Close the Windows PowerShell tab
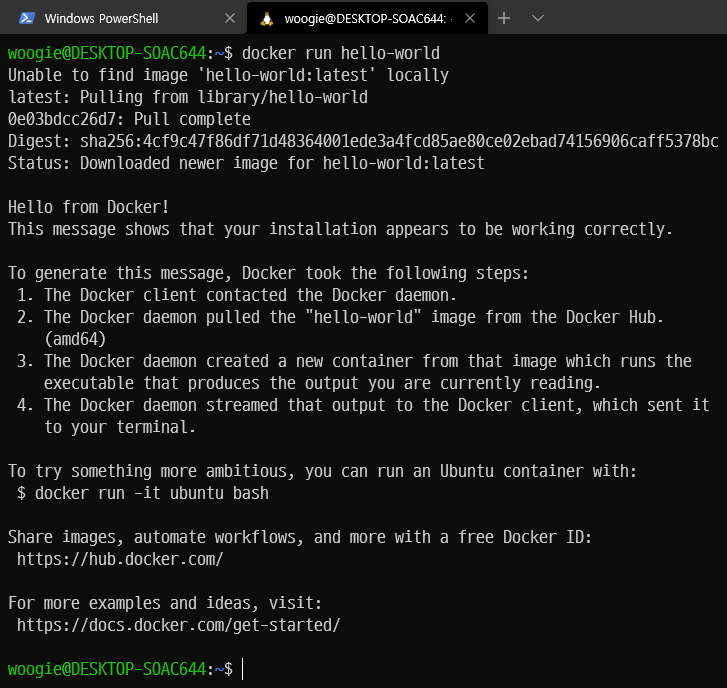 coord(230,19)
